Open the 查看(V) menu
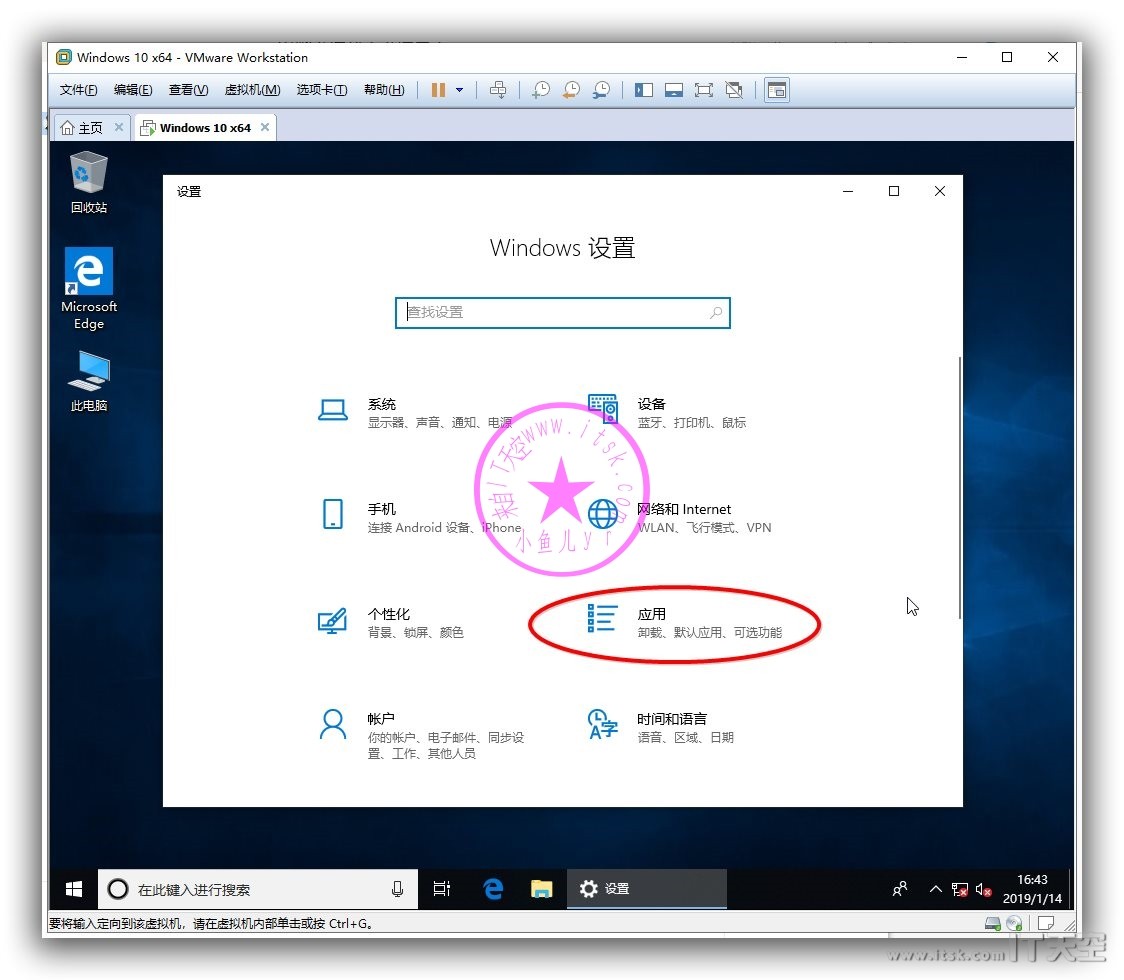Image resolution: width=1124 pixels, height=980 pixels. point(189,90)
